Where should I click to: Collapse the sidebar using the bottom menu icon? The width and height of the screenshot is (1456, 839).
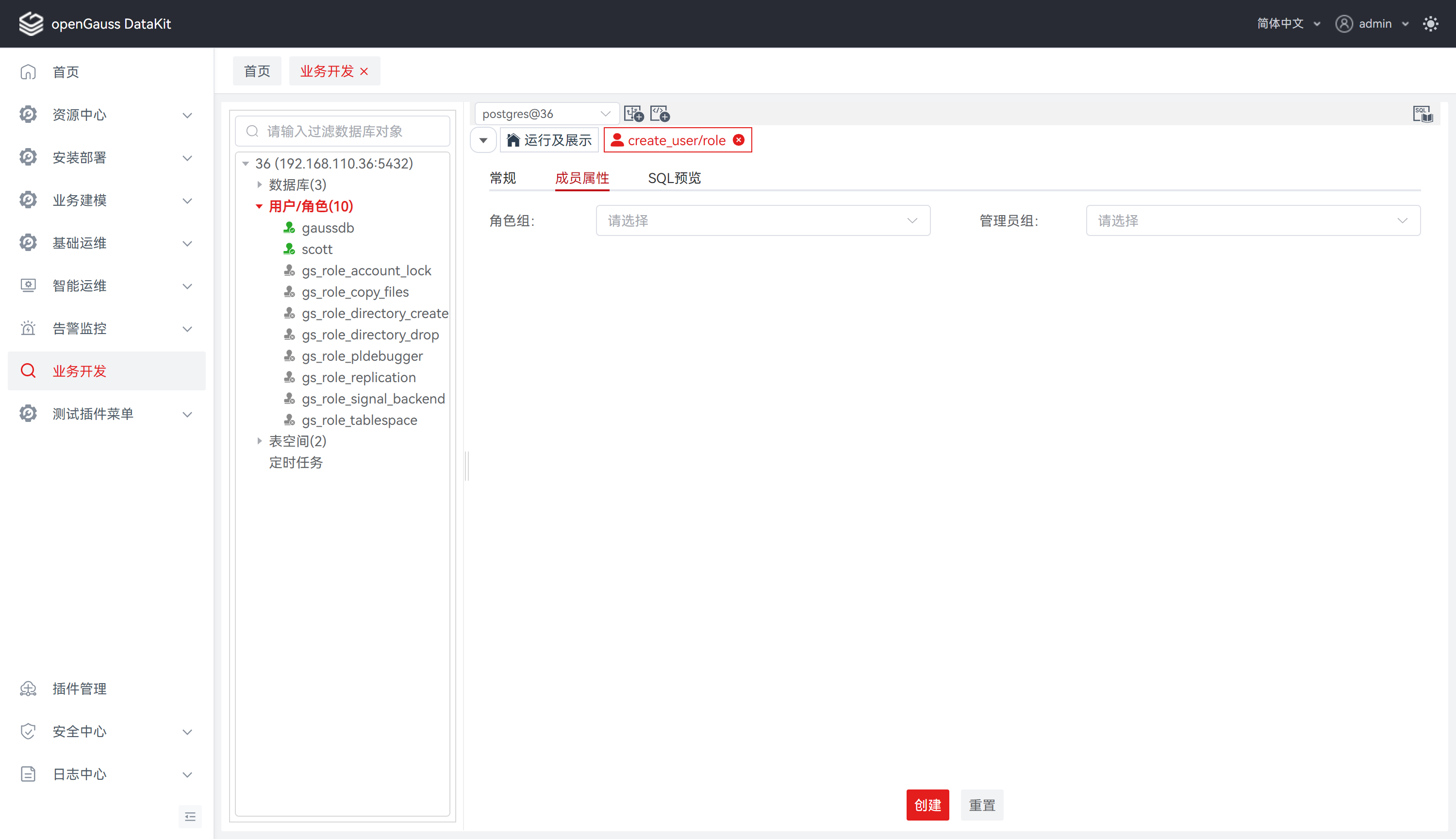190,817
